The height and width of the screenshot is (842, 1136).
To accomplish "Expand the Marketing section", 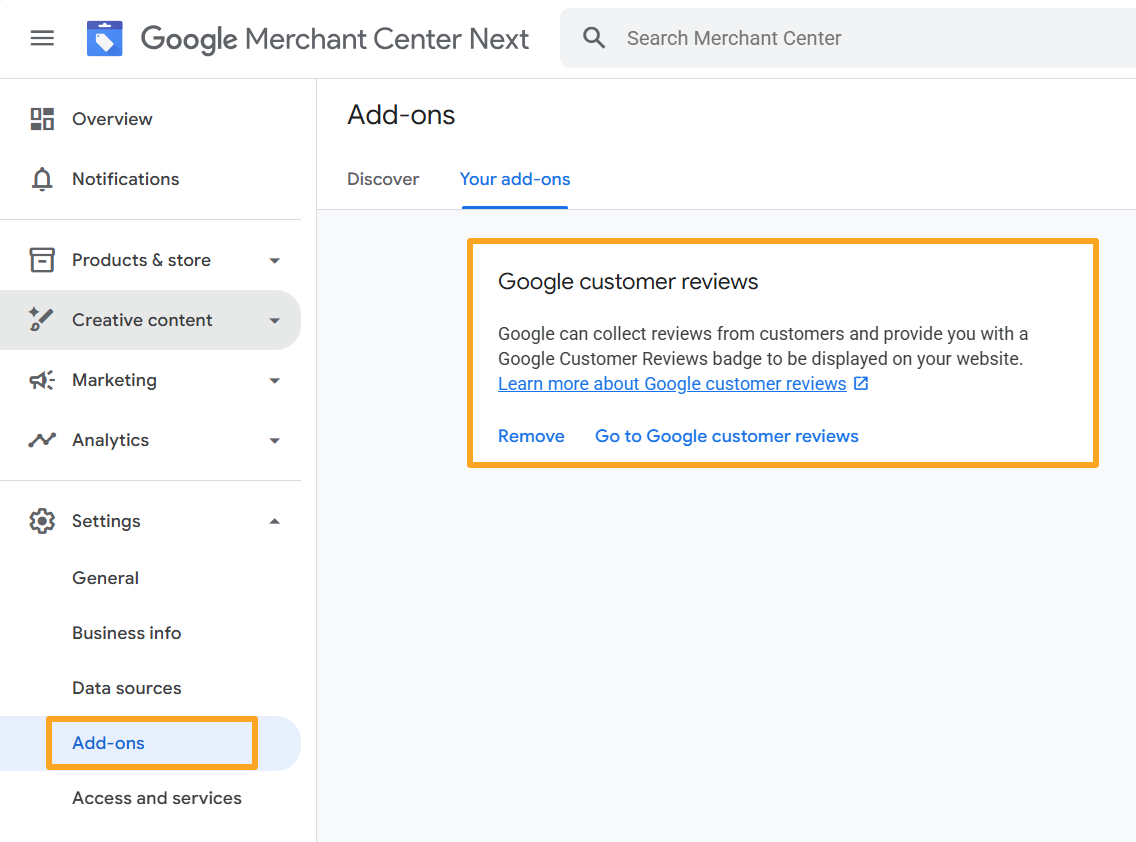I will coord(274,380).
